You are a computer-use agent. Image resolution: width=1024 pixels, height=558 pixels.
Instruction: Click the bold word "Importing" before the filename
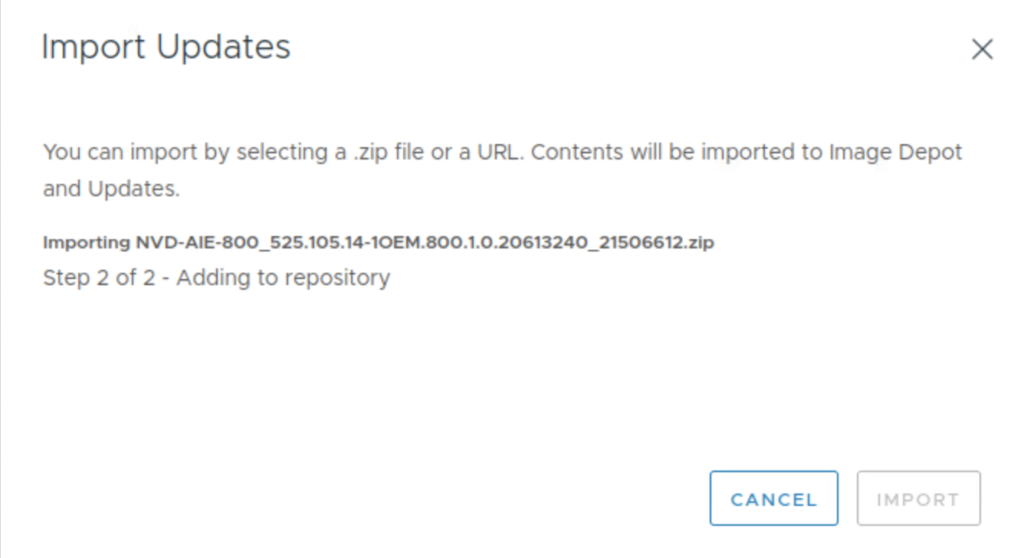(86, 243)
